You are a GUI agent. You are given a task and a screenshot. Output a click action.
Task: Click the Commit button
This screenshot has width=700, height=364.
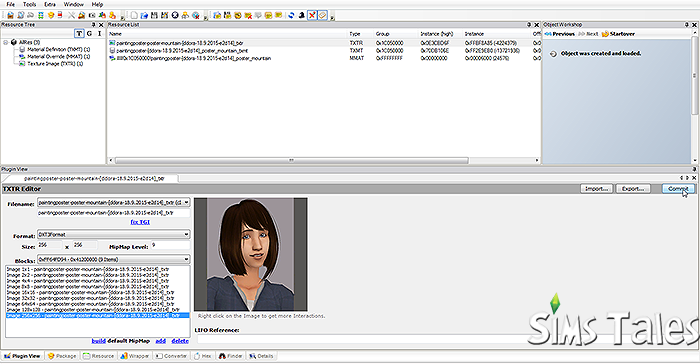[x=678, y=189]
